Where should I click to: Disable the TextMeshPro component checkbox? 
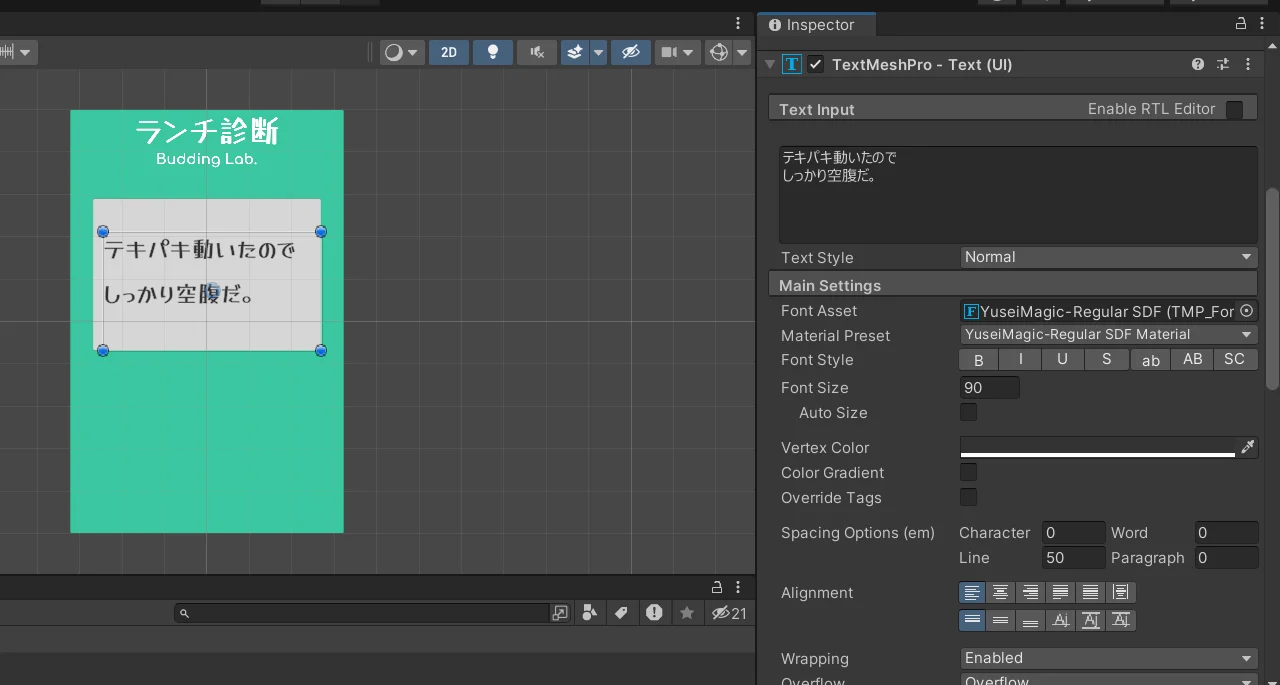[x=816, y=64]
